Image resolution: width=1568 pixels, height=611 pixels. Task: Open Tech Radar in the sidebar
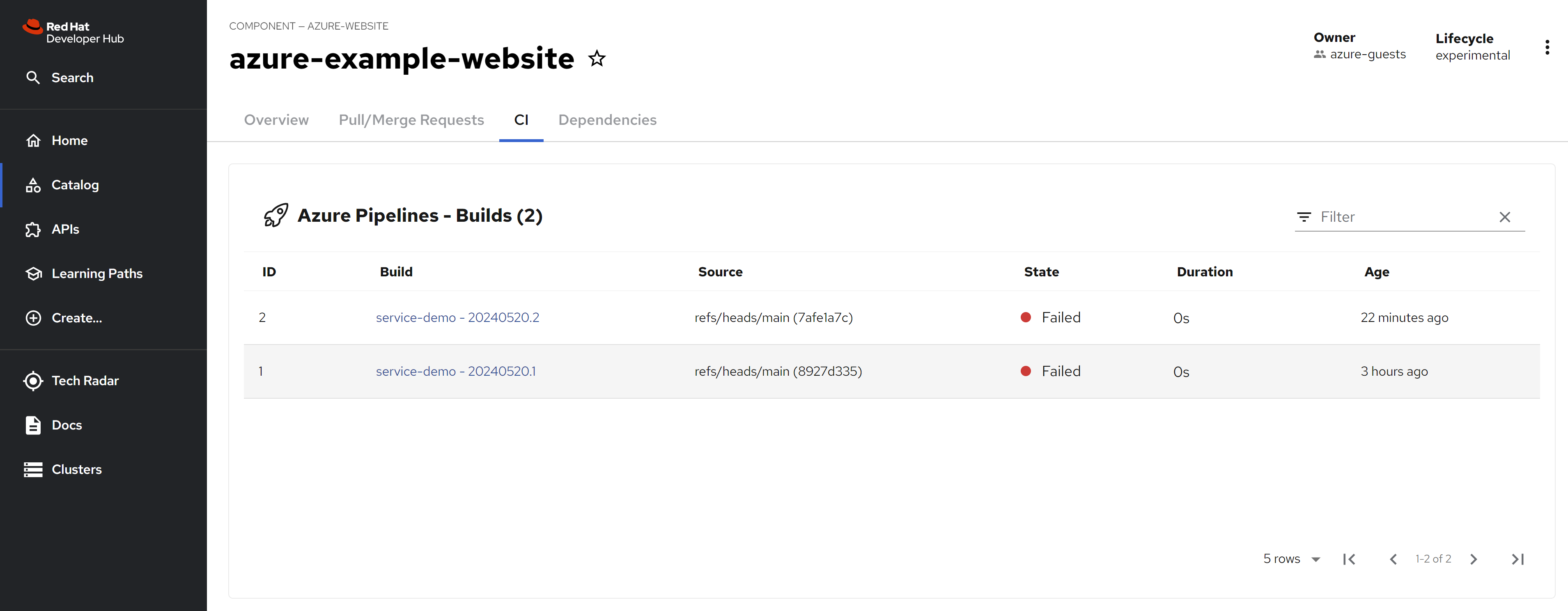tap(85, 381)
